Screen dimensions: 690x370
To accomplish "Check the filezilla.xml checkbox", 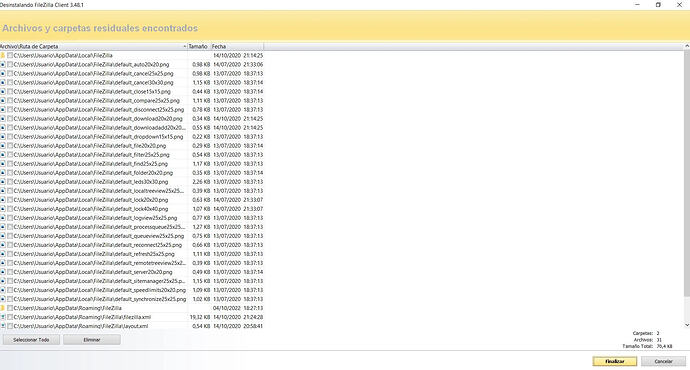I will tap(10, 317).
